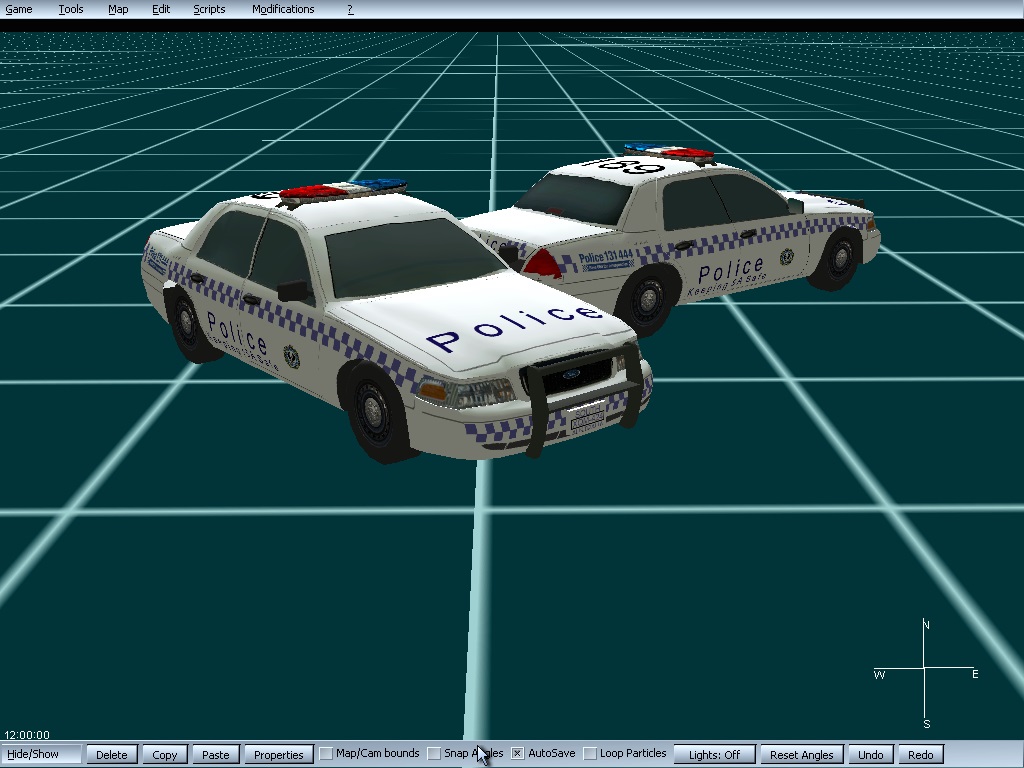Click the Paste button

216,754
